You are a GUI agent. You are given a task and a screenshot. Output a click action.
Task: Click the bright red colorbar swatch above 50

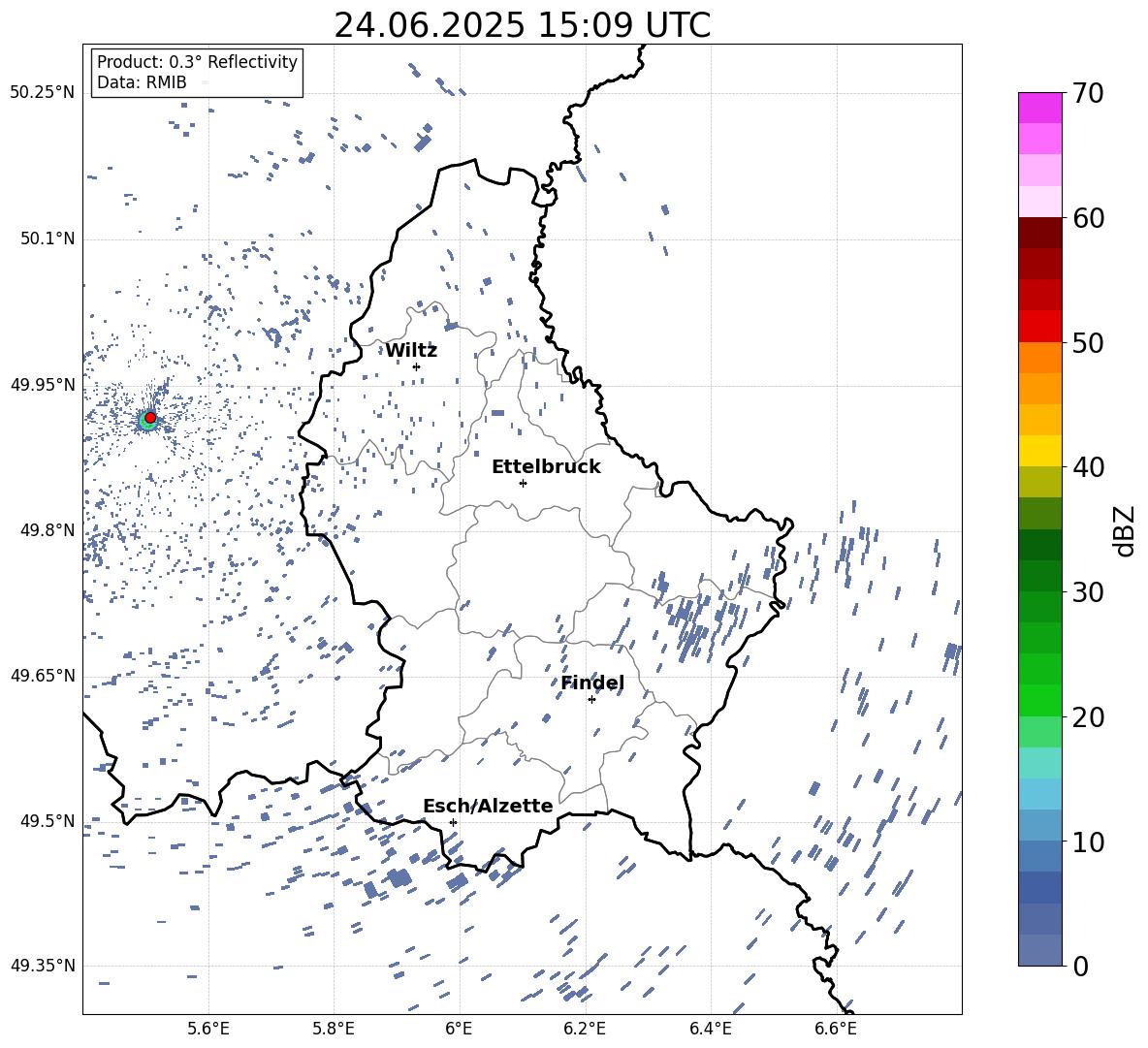click(1039, 327)
